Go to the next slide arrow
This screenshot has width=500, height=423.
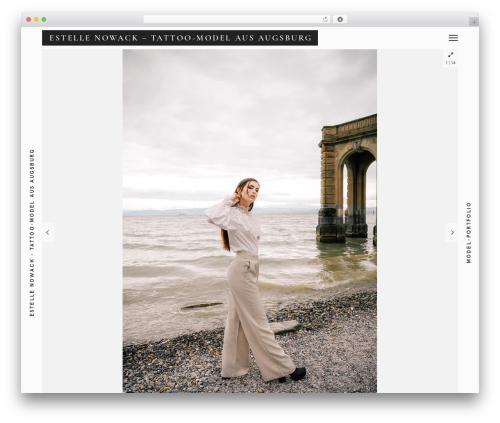[x=452, y=232]
